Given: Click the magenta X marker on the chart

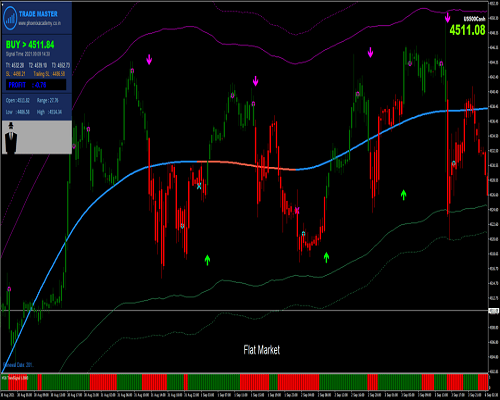Looking at the screenshot, I should pyautogui.click(x=297, y=211).
